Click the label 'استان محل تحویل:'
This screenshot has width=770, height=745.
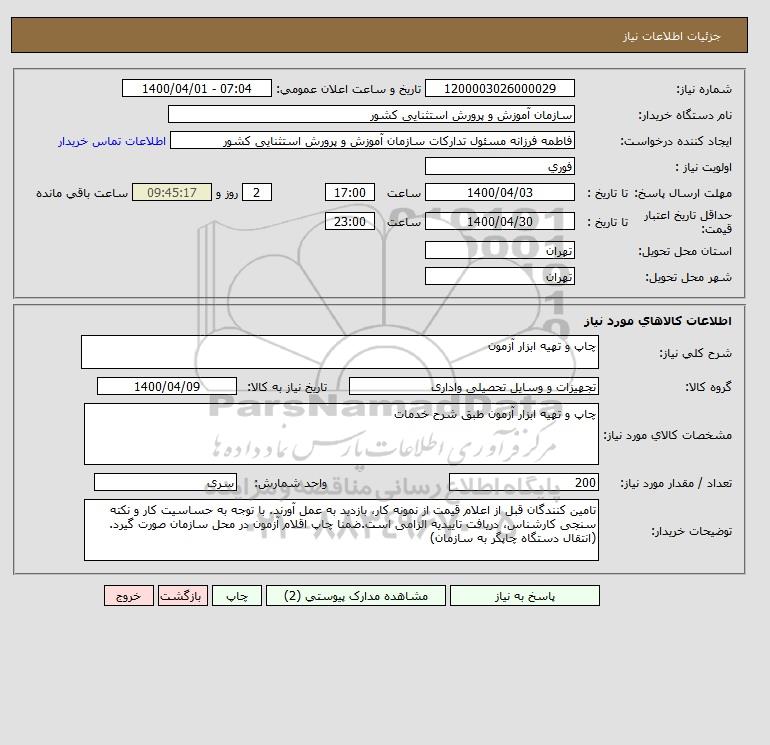[x=685, y=251]
